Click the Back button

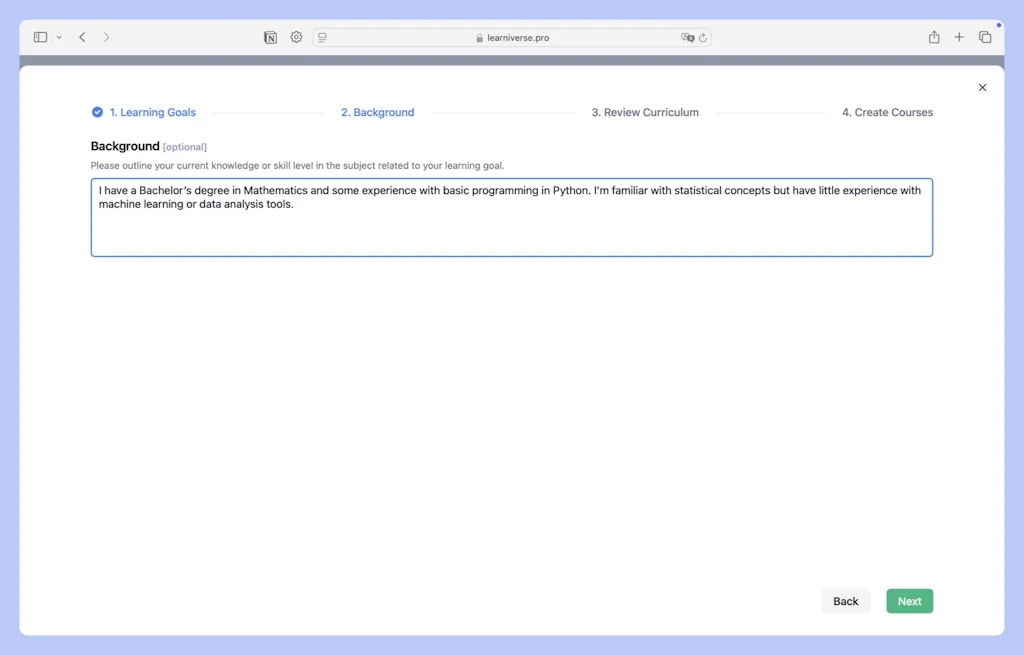845,601
